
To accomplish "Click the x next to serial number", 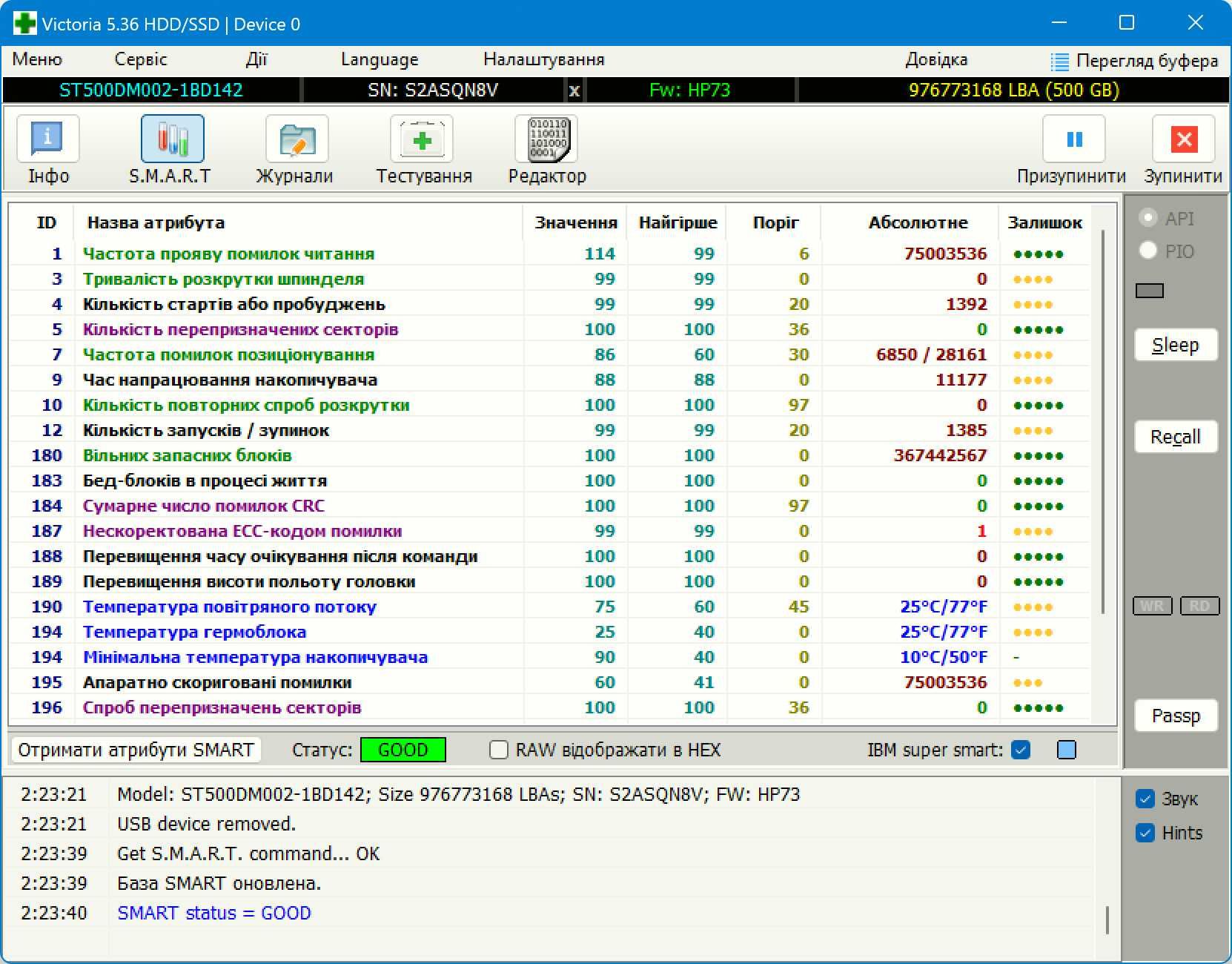I will coord(574,90).
